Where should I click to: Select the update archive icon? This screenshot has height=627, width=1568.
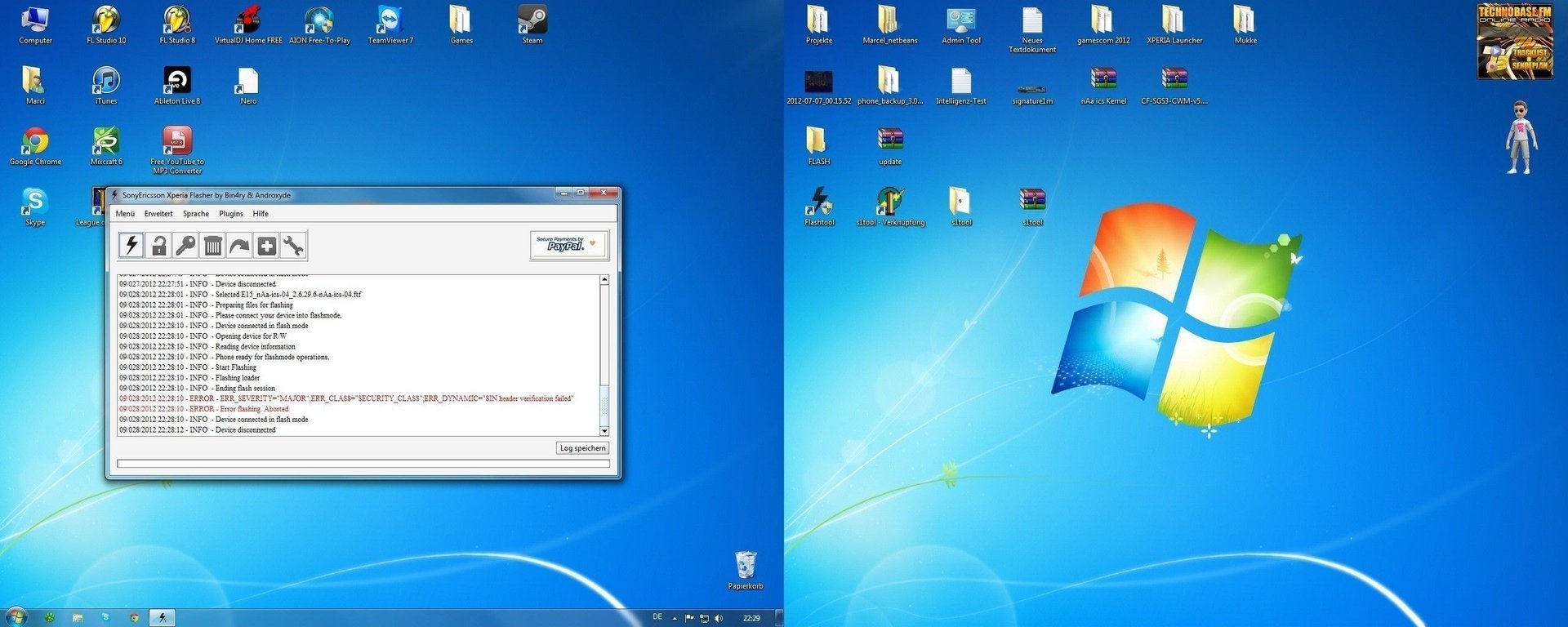click(890, 146)
